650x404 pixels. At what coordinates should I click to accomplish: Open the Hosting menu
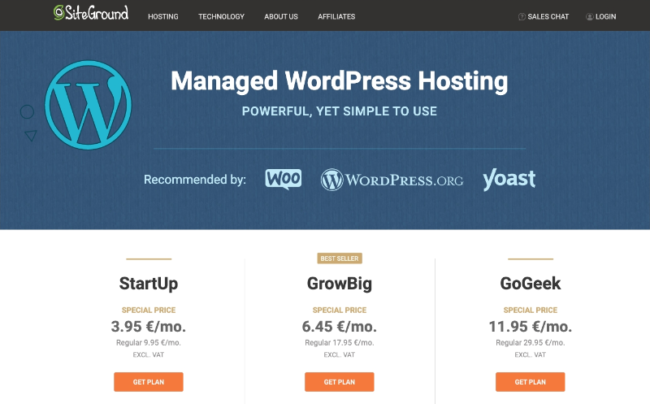[163, 17]
